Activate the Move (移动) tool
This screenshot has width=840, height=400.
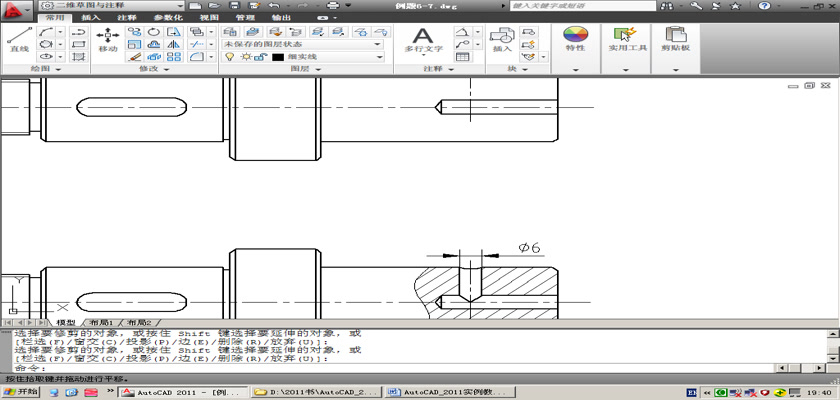tap(108, 38)
